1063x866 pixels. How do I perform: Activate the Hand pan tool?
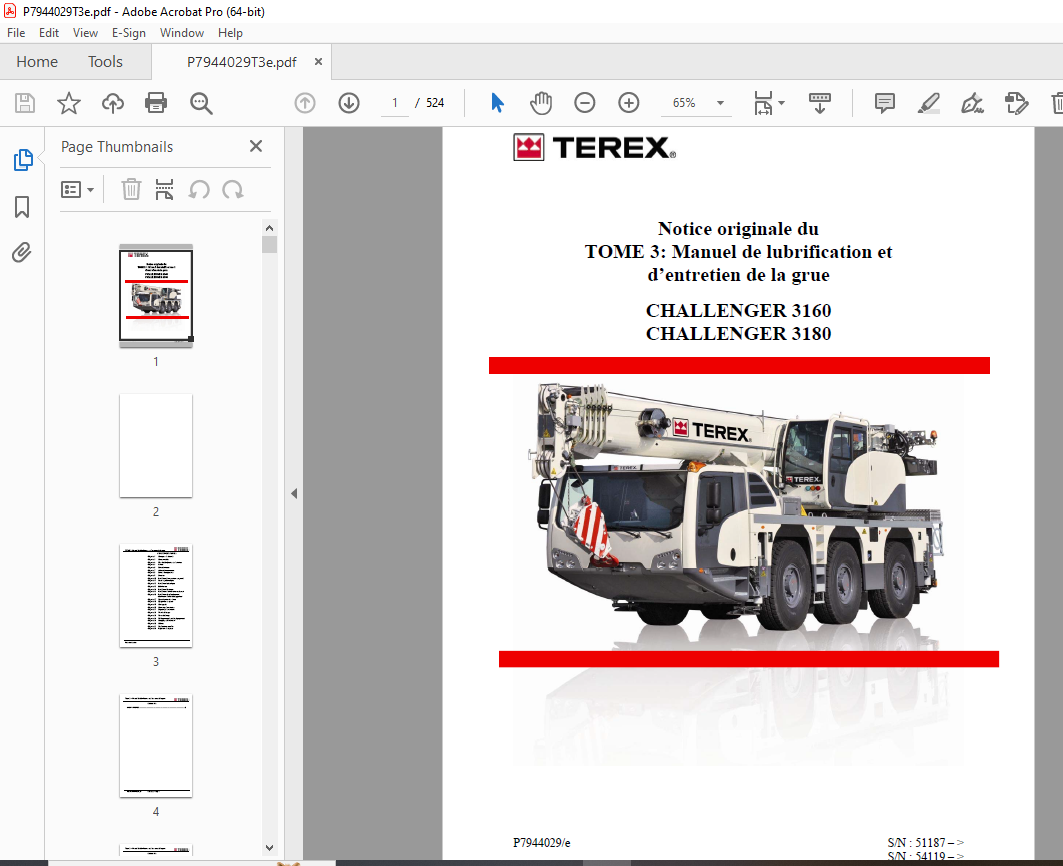541,103
